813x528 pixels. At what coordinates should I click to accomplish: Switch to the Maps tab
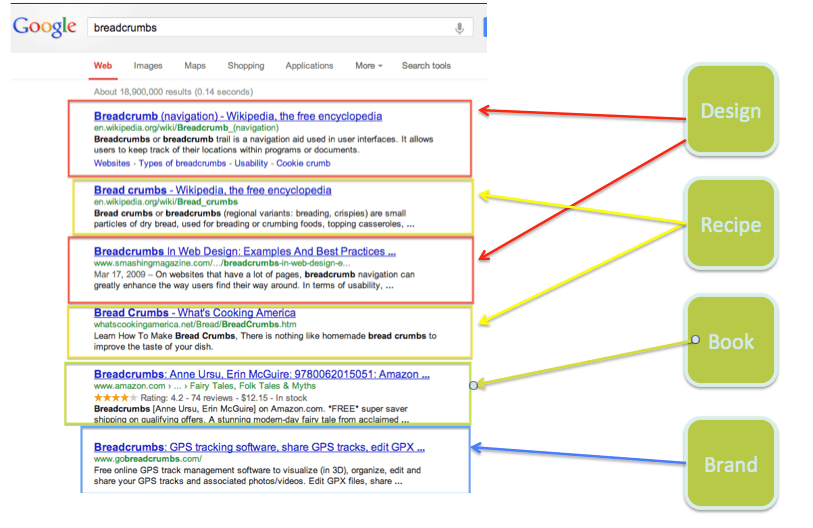pyautogui.click(x=195, y=66)
